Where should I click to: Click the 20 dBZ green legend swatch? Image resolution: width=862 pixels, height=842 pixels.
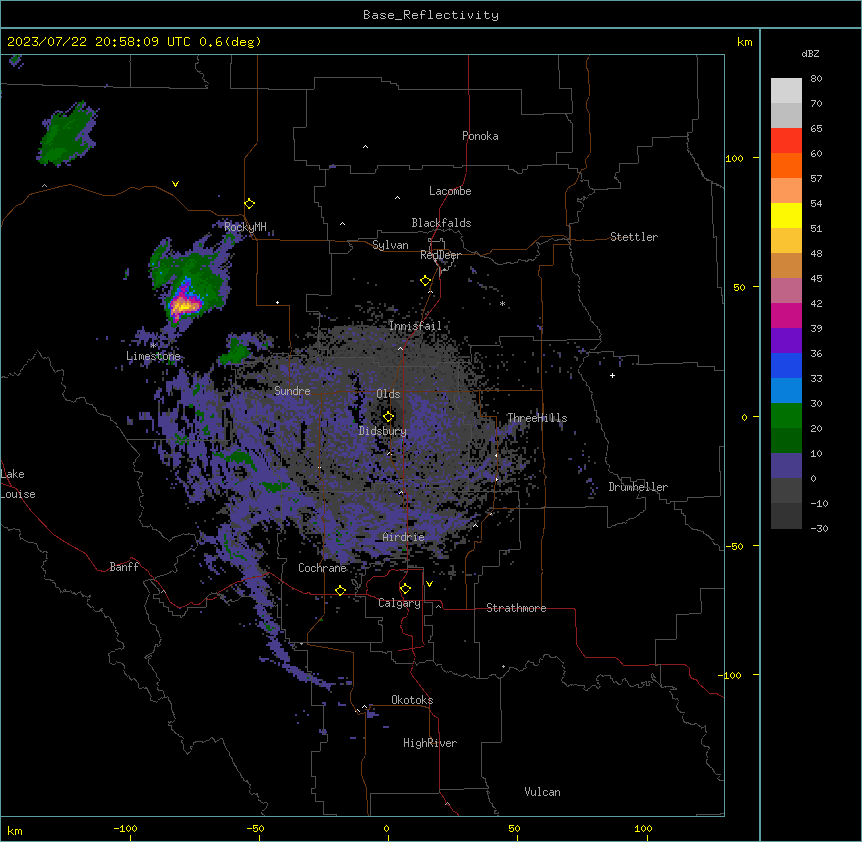(x=786, y=440)
